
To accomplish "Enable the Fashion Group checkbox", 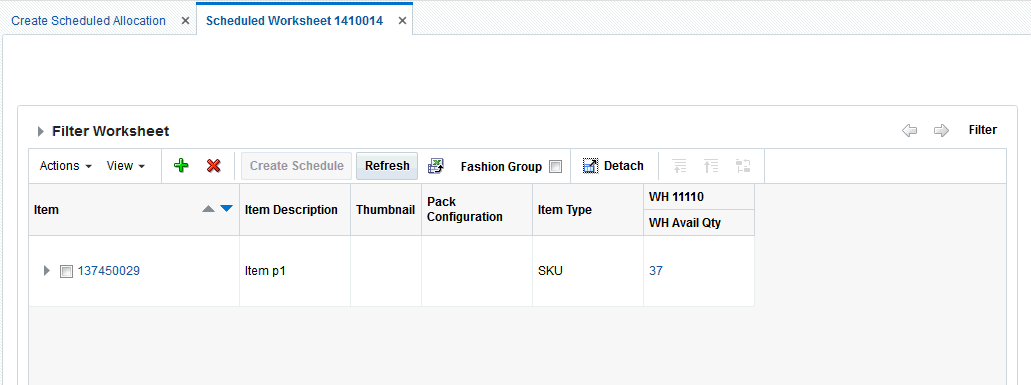I will (x=556, y=167).
